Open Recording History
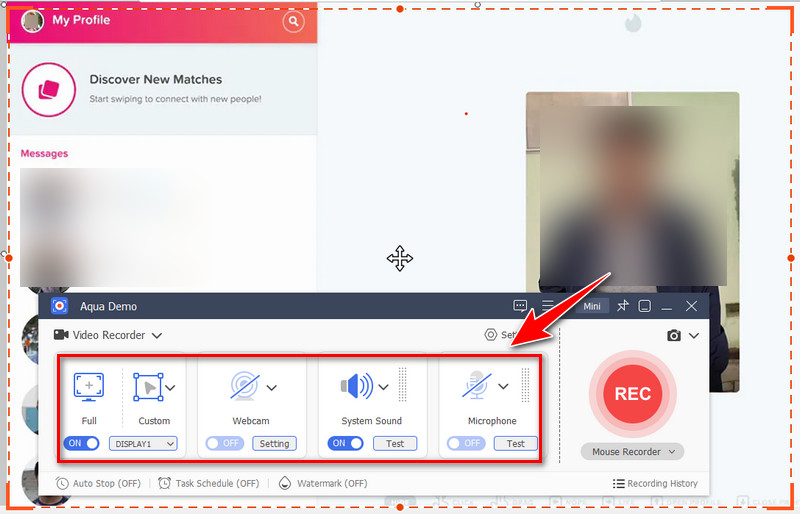This screenshot has height=514, width=800. tap(655, 484)
